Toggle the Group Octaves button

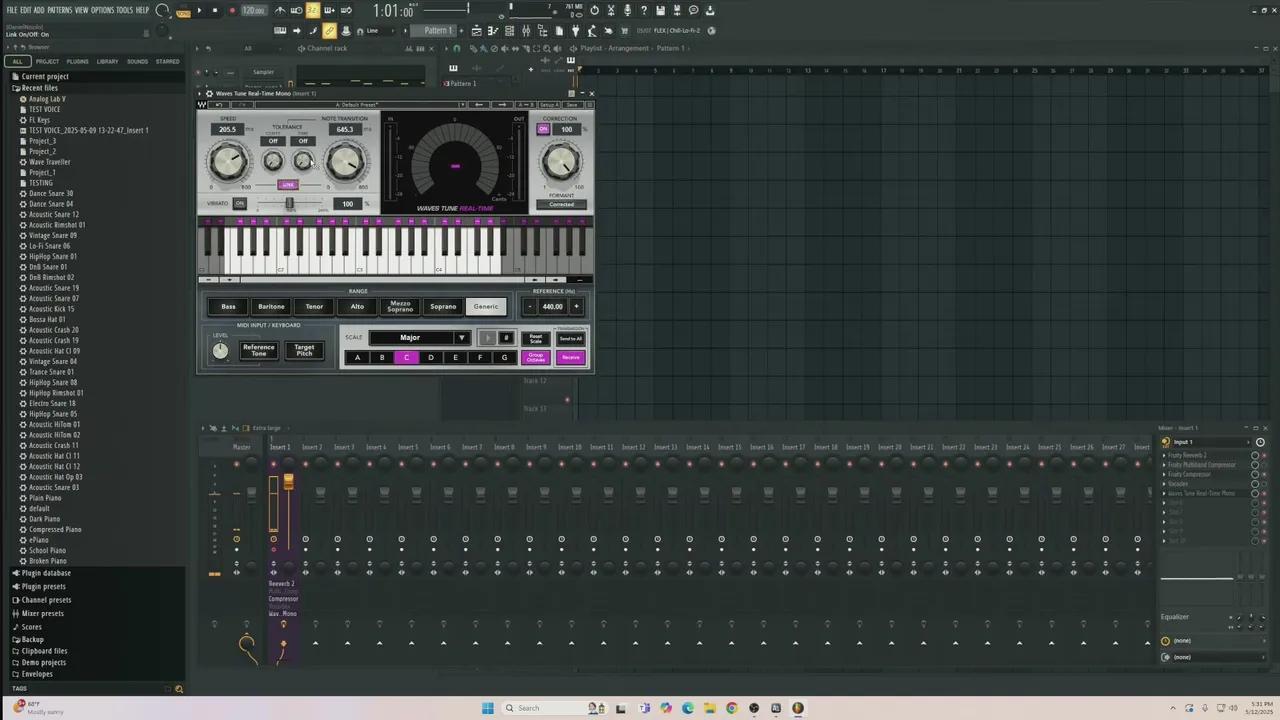pyautogui.click(x=536, y=358)
